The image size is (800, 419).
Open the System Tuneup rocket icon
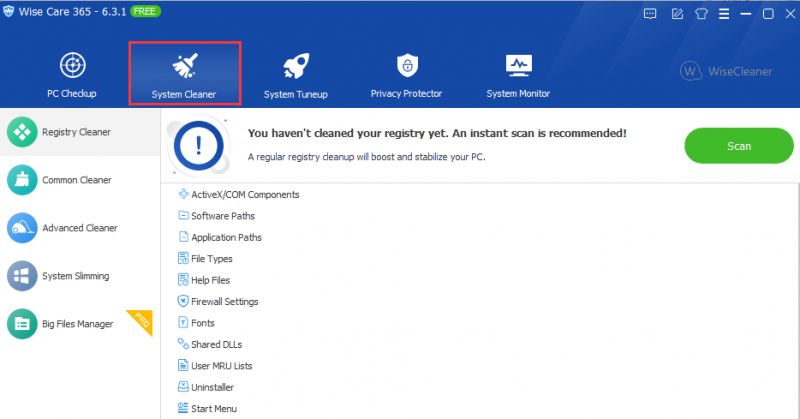tap(296, 66)
